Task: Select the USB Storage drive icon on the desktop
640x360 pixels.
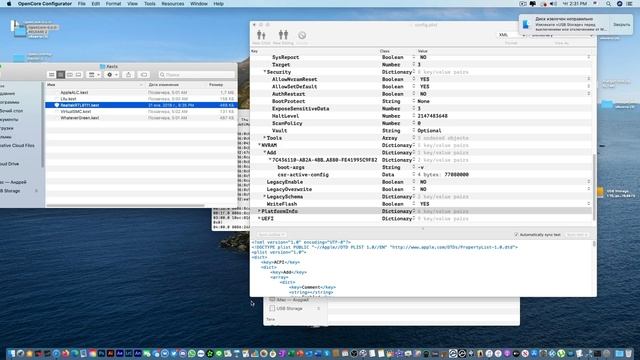Action: pyautogui.click(x=601, y=192)
